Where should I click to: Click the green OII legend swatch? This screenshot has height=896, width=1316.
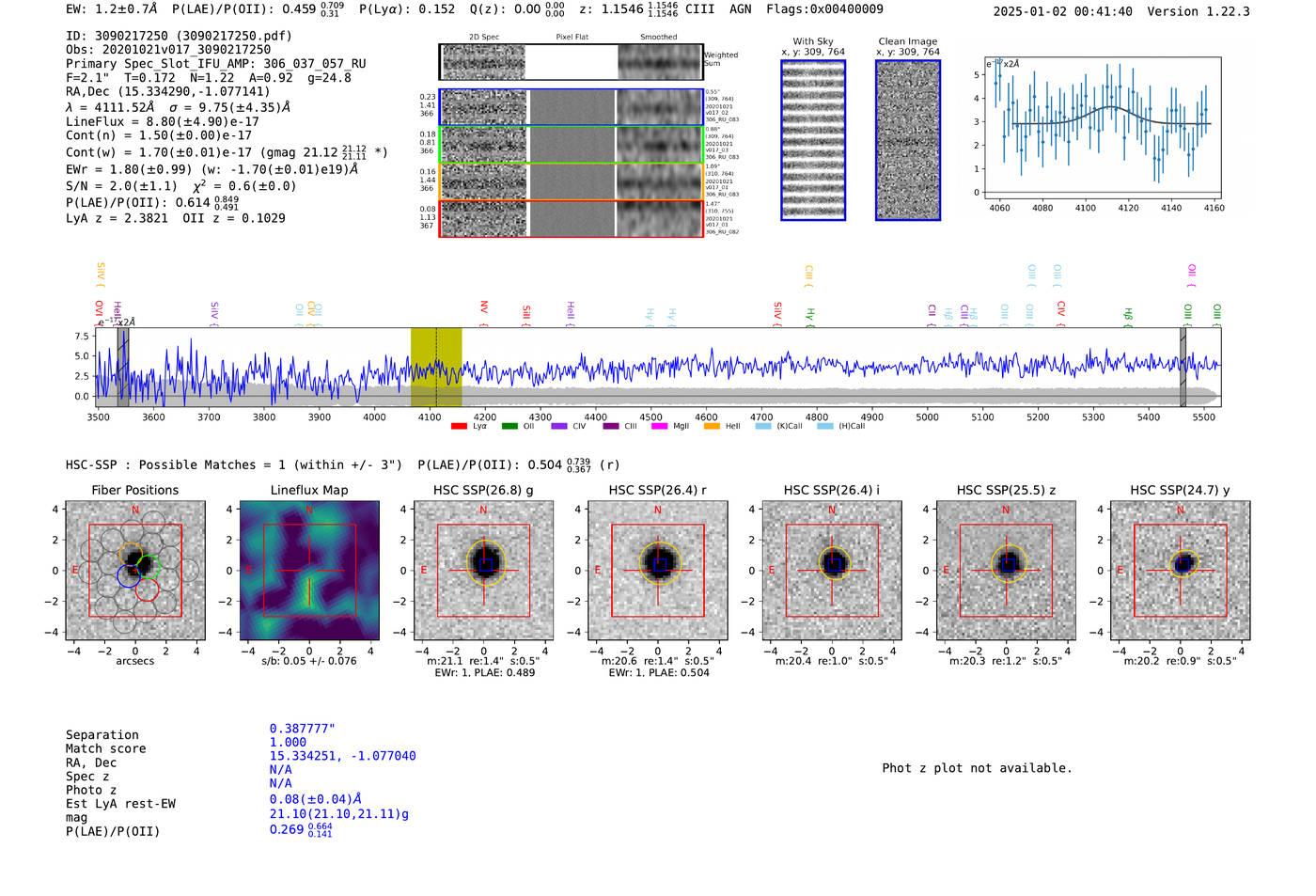(509, 427)
